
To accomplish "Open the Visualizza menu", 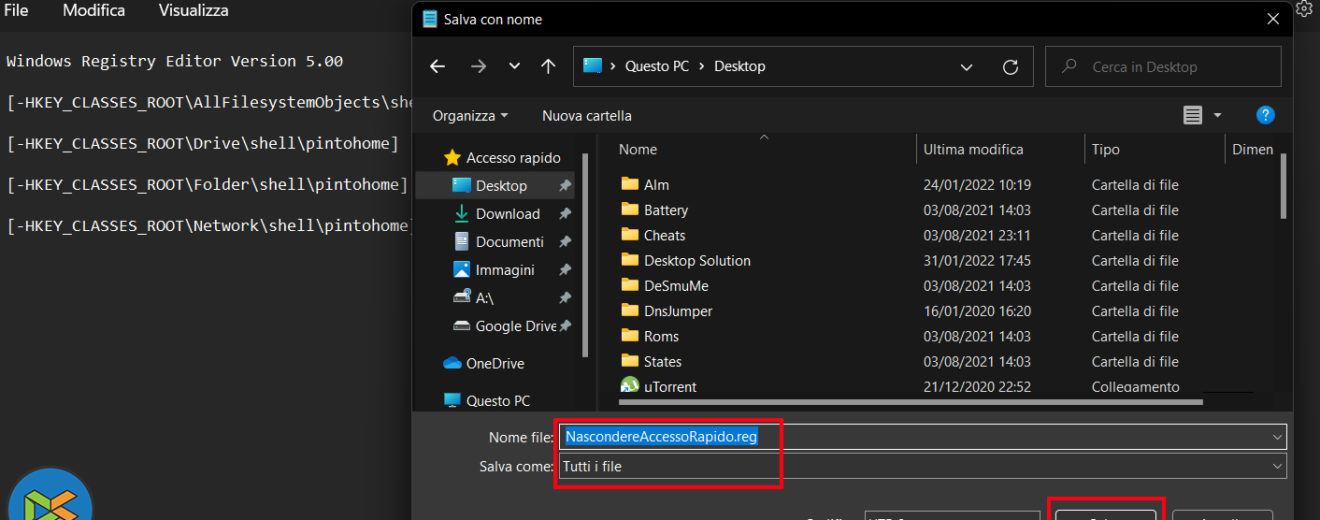I will pyautogui.click(x=193, y=11).
